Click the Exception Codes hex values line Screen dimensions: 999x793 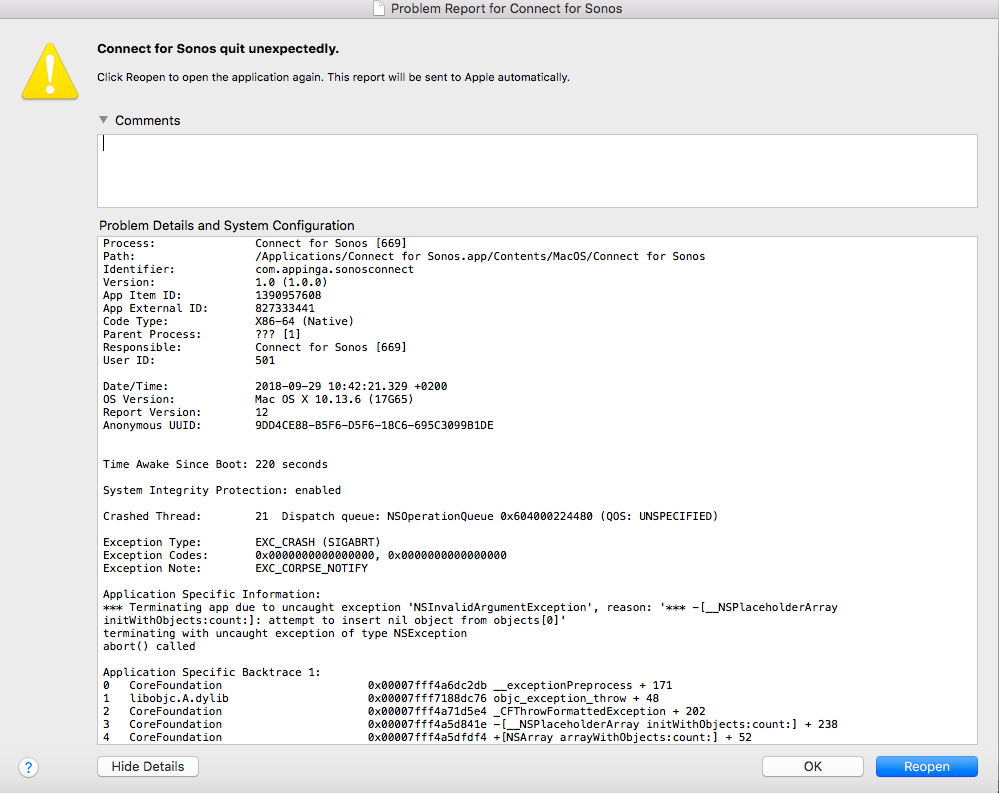[x=381, y=555]
